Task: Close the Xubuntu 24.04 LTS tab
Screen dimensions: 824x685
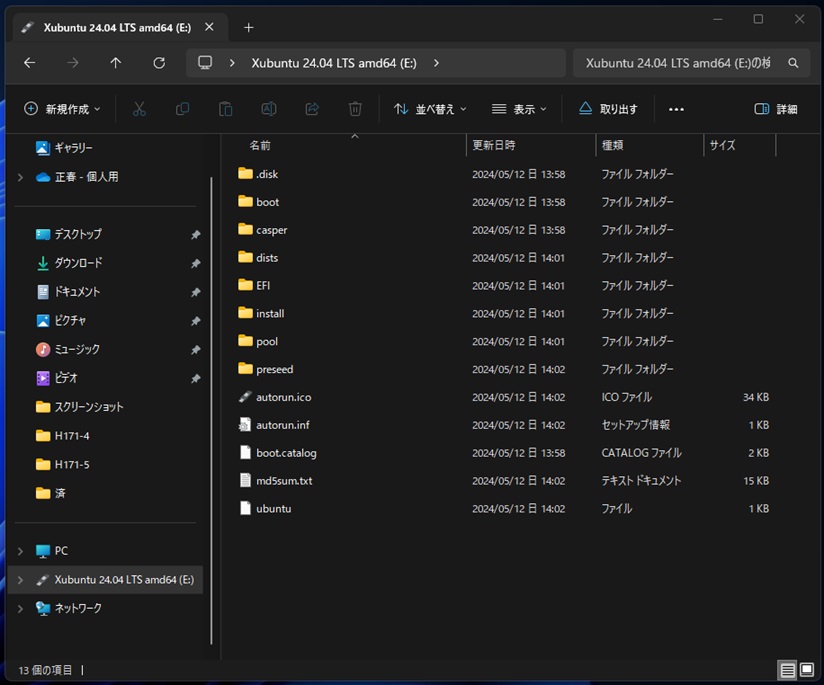Action: point(209,27)
